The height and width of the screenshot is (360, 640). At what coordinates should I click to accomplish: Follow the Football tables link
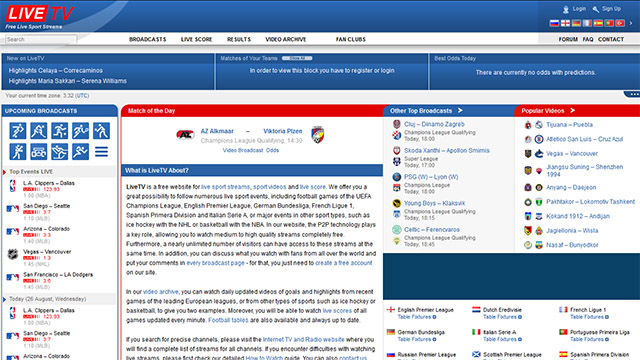tap(228, 320)
